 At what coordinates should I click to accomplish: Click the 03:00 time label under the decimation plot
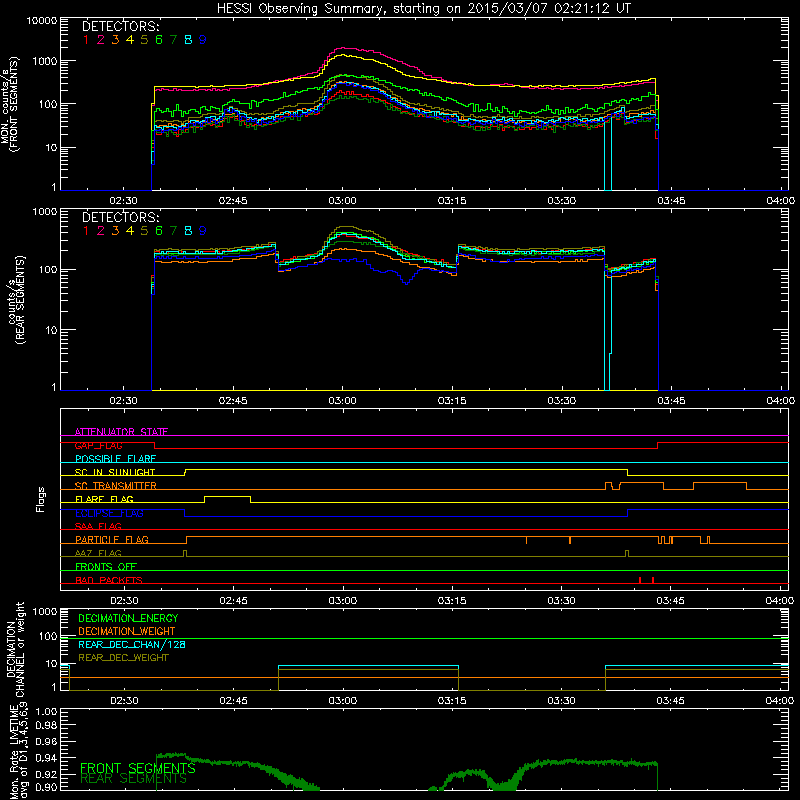pyautogui.click(x=342, y=701)
